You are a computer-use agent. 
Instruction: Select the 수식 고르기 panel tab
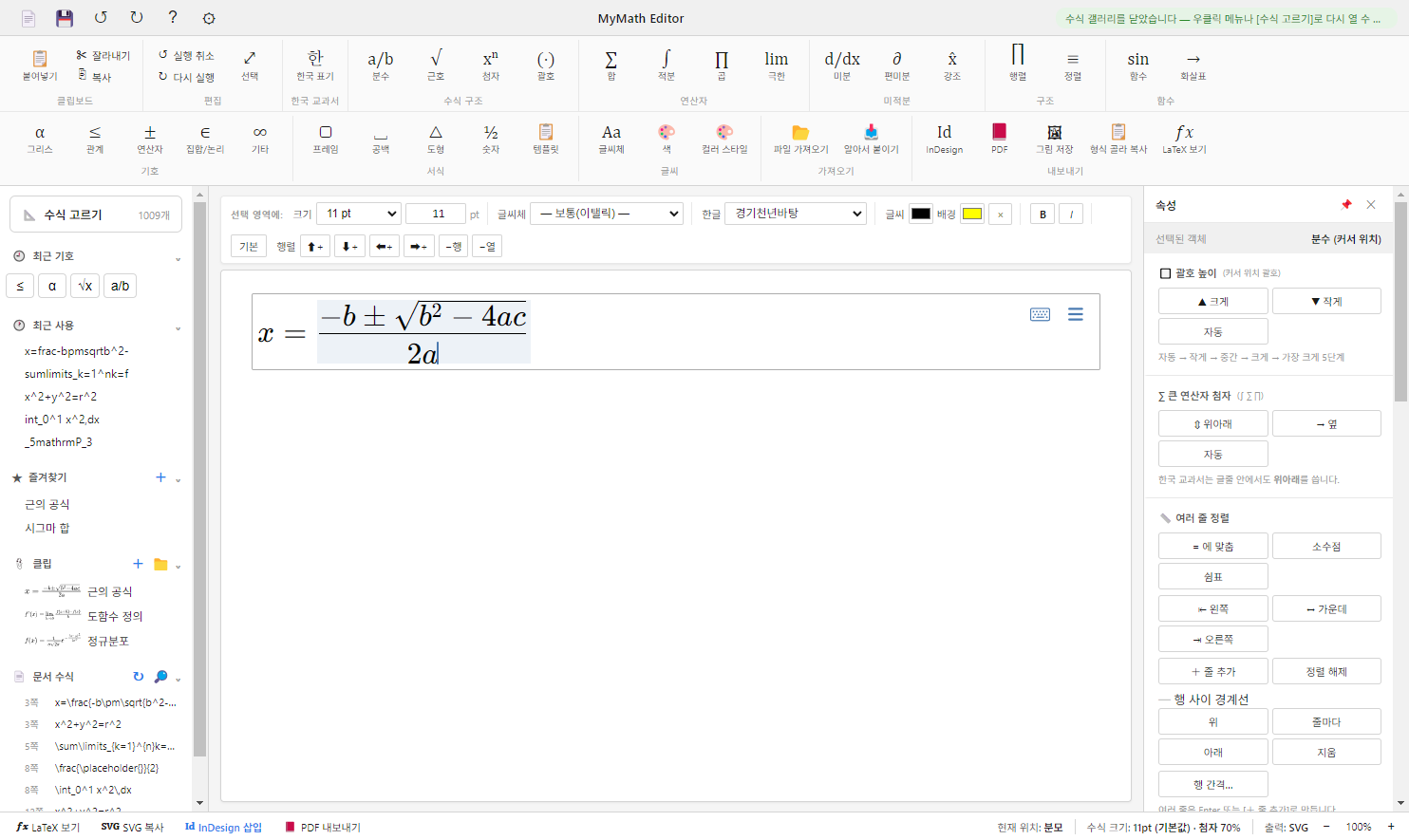[x=96, y=215]
